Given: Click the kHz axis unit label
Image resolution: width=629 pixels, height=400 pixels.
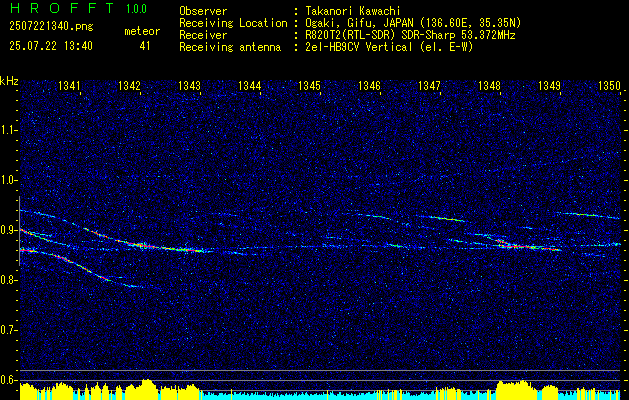Looking at the screenshot, I should [x=9, y=81].
